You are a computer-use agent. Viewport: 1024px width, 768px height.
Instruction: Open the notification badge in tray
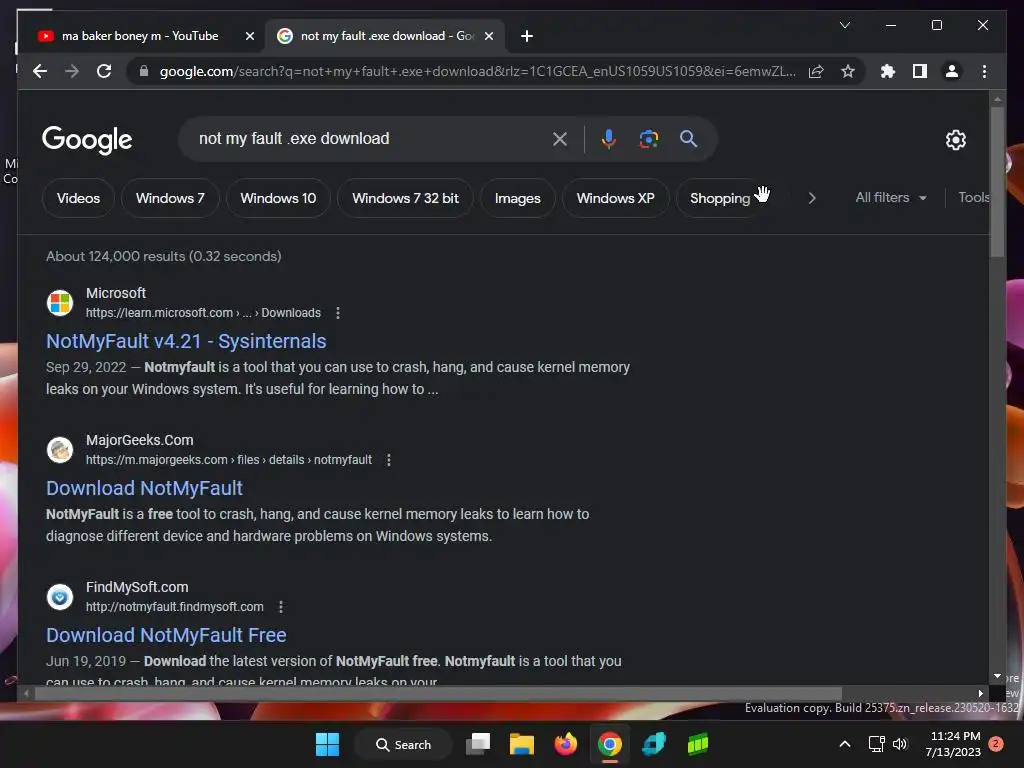(996, 744)
